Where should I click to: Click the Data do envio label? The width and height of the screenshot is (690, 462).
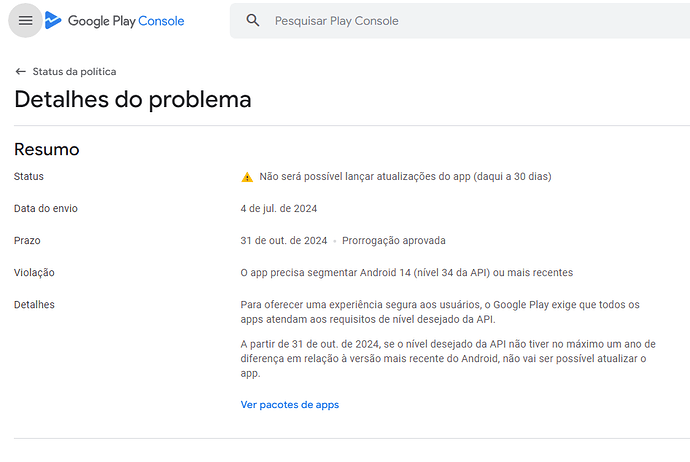pyautogui.click(x=46, y=209)
